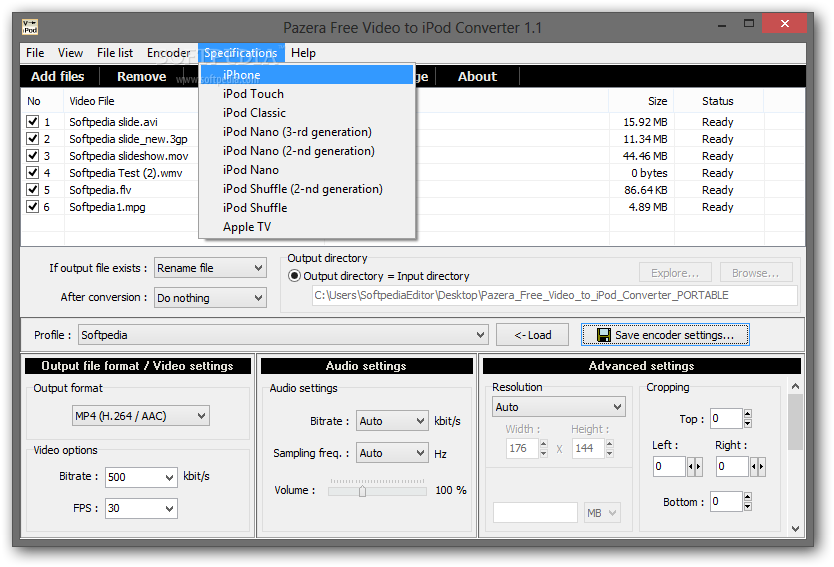The image size is (834, 567).
Task: Click the <- Load profile button
Action: [532, 335]
